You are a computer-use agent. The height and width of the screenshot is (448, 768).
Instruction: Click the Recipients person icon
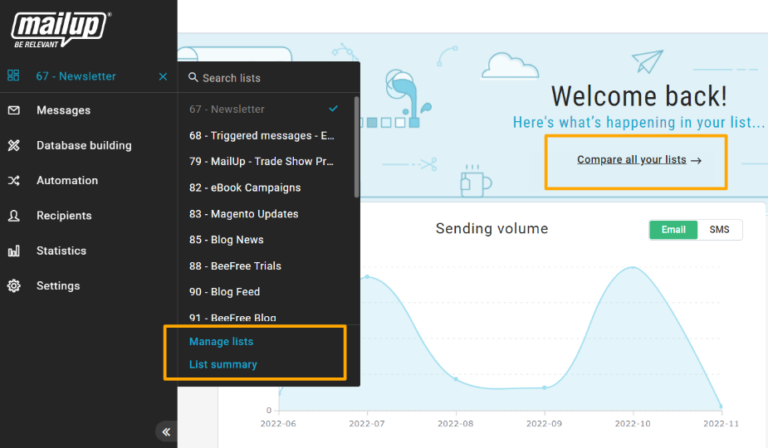(x=14, y=216)
